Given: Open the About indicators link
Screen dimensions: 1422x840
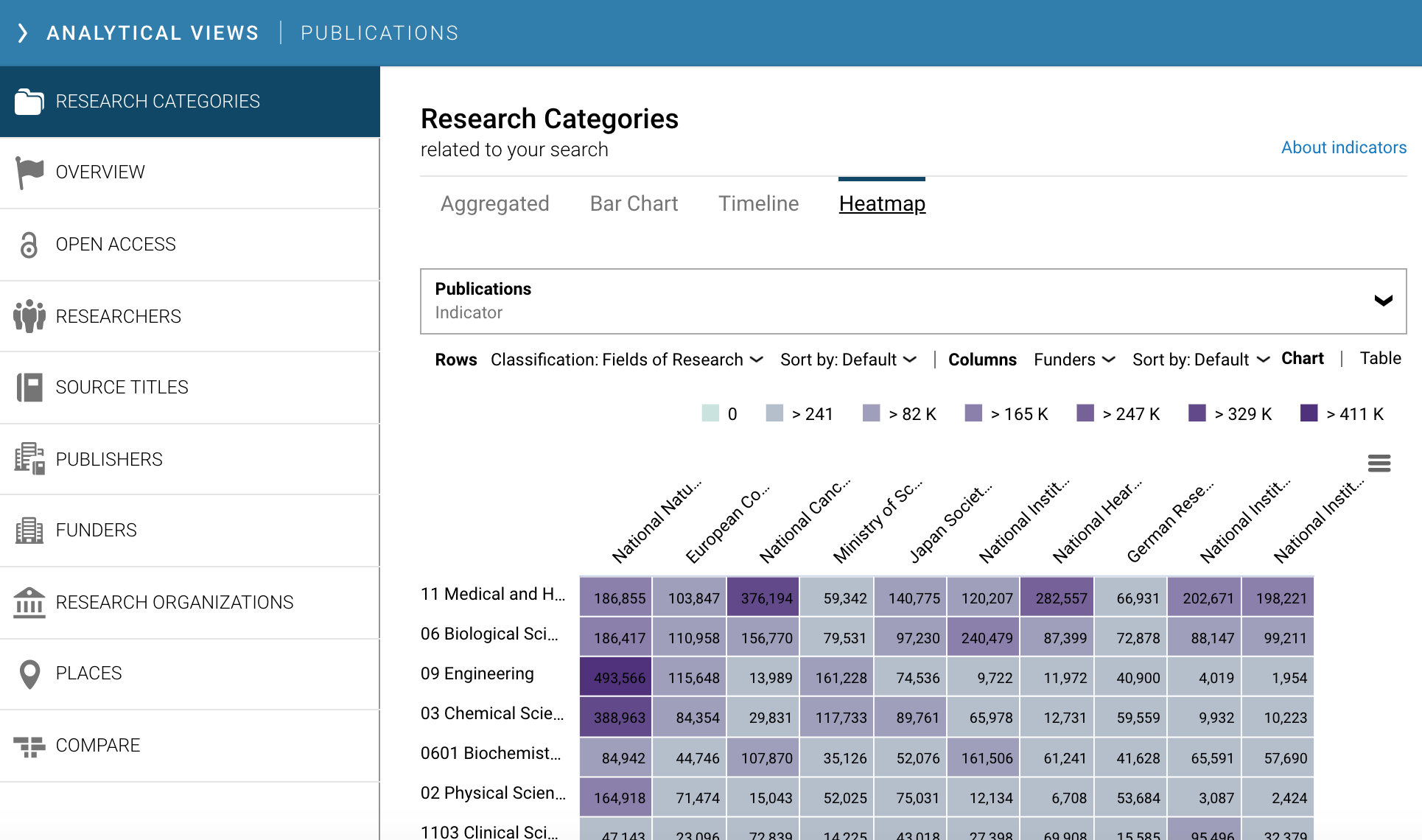Looking at the screenshot, I should pos(1343,147).
